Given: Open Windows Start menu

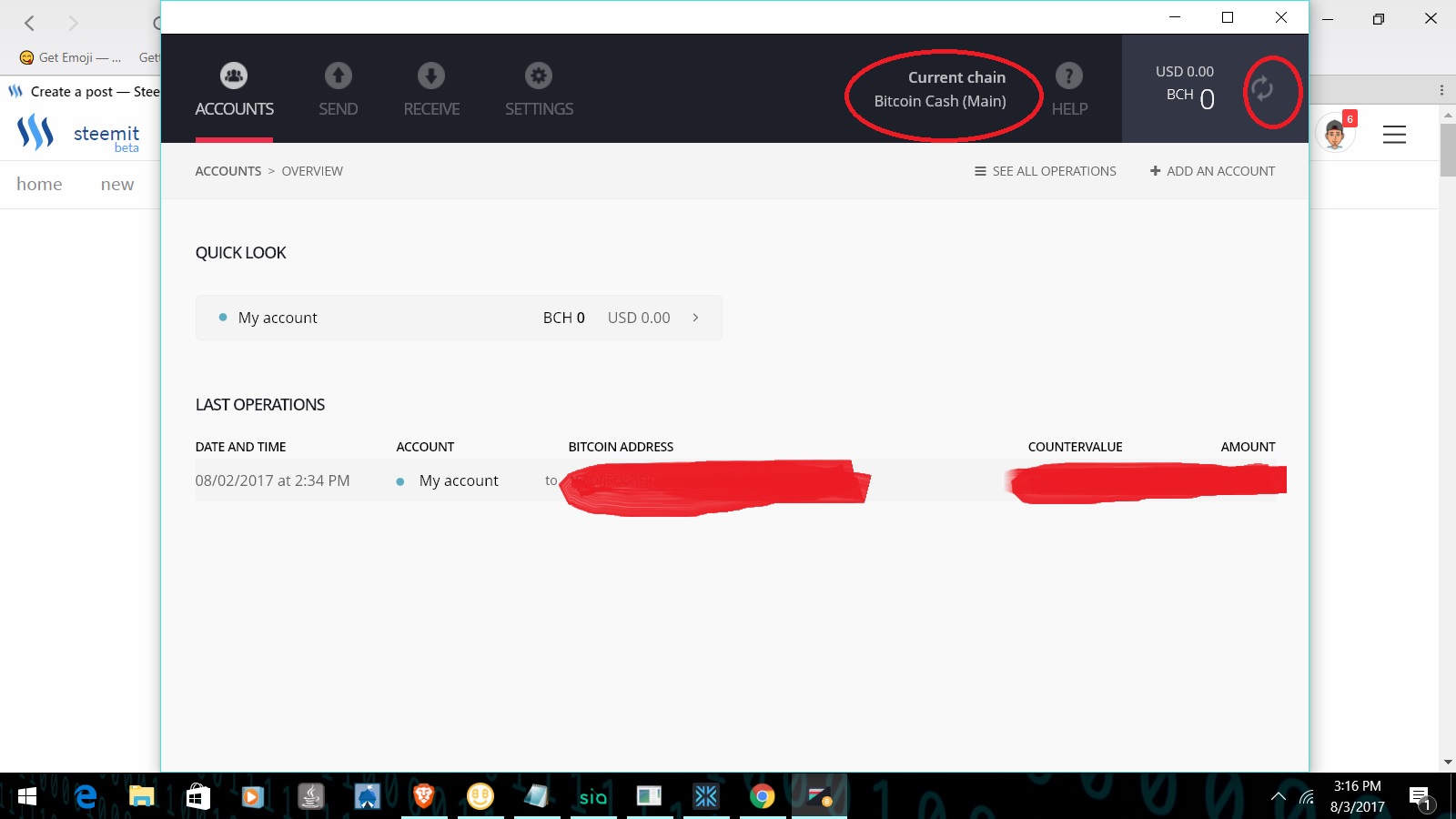Looking at the screenshot, I should 27,797.
